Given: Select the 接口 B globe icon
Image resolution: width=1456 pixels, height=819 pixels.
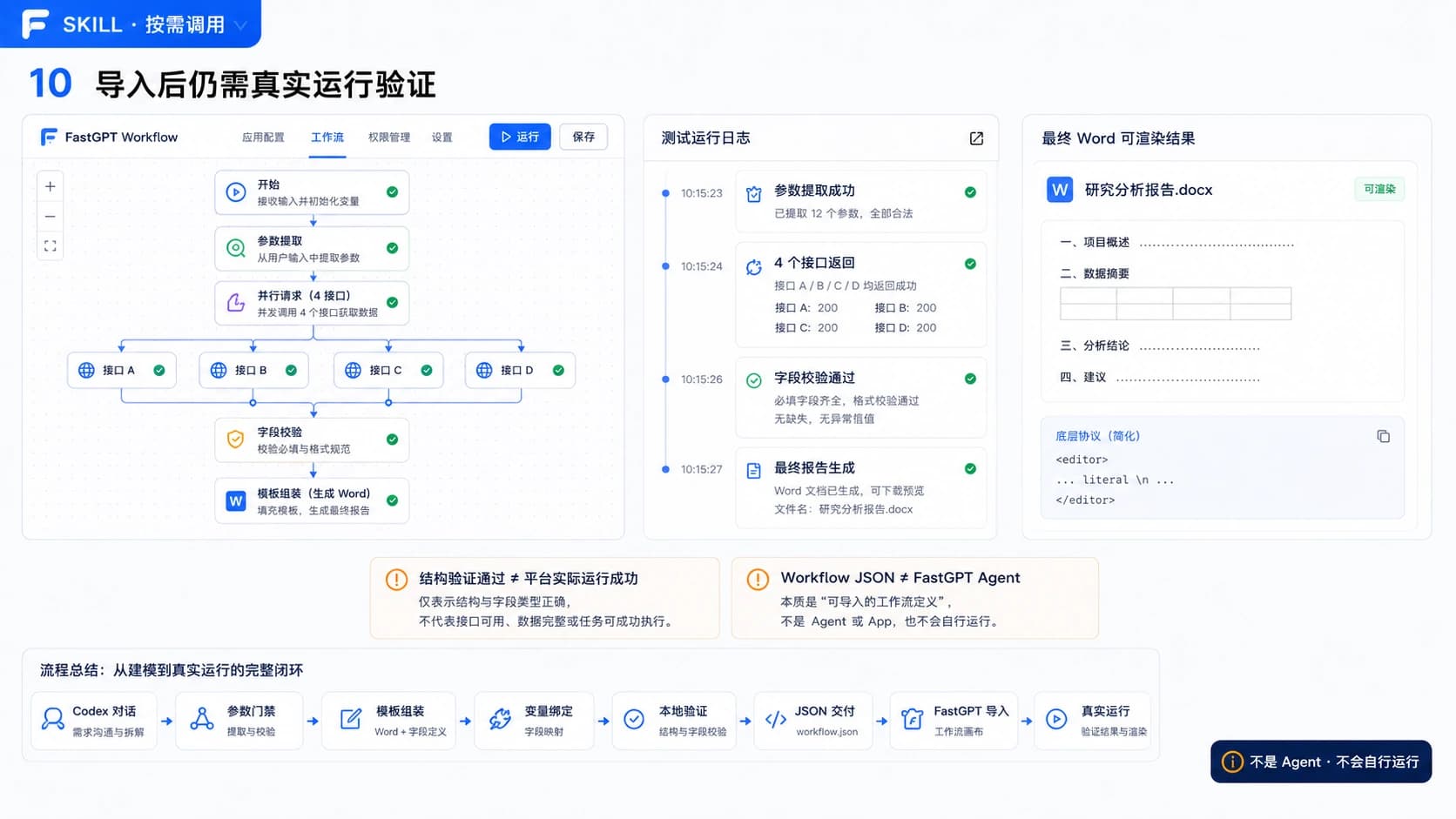Looking at the screenshot, I should tap(219, 370).
